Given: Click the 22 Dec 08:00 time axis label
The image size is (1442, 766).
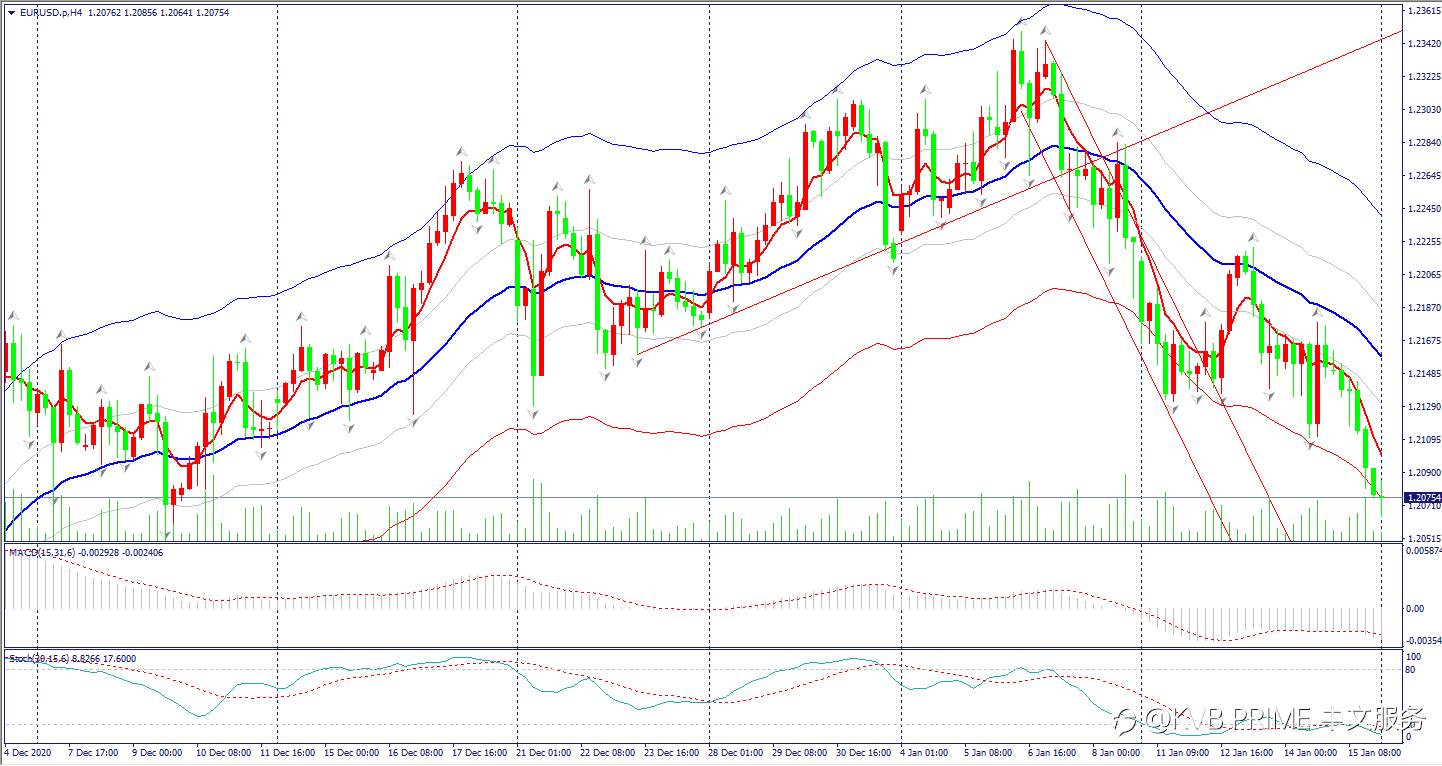Looking at the screenshot, I should [608, 753].
